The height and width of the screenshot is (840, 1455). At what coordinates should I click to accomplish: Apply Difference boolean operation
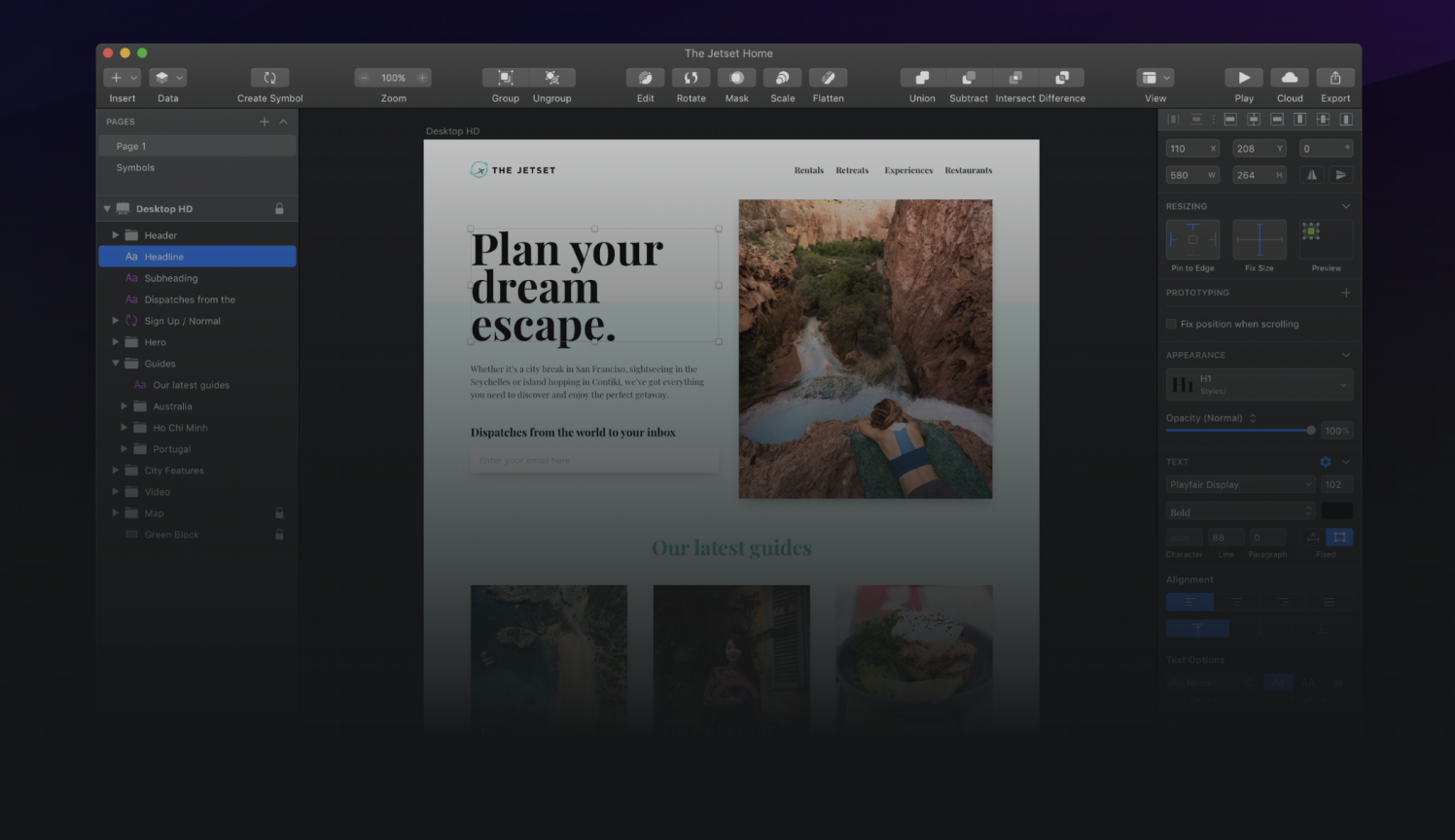(1062, 78)
